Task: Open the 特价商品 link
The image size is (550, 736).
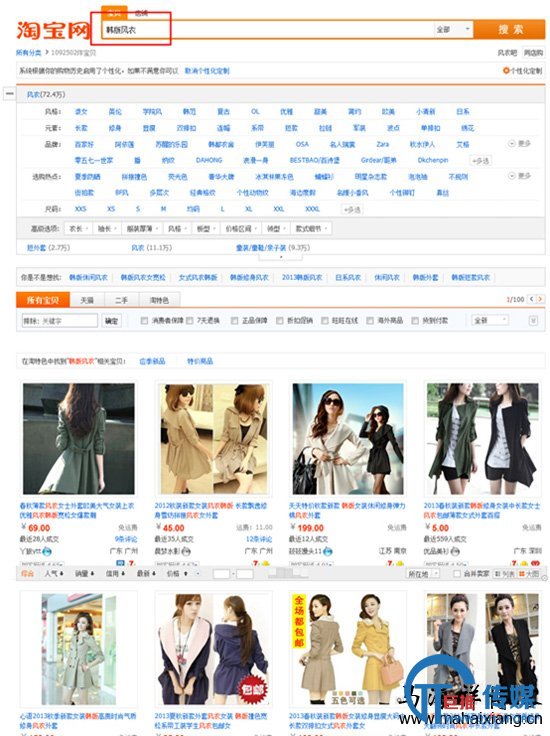Action: pos(200,361)
